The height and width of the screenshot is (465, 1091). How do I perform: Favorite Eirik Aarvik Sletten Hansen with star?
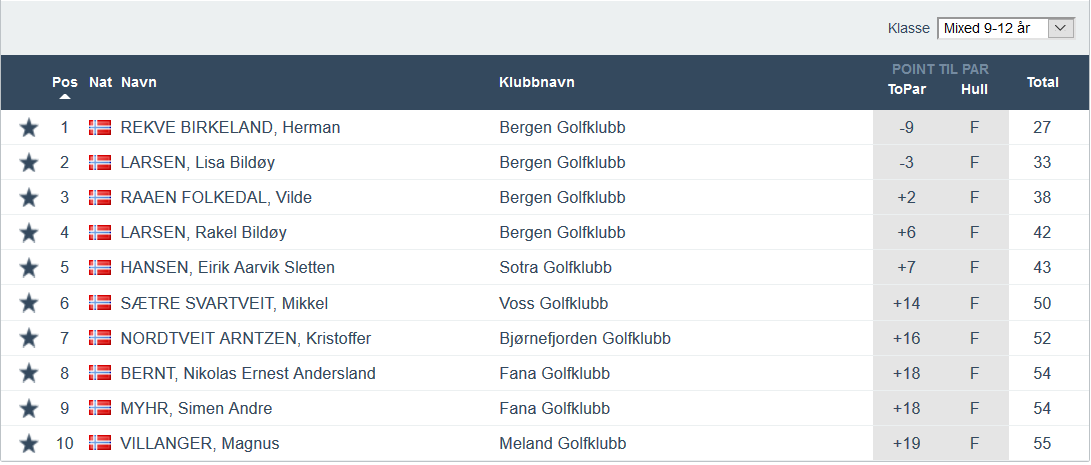[x=29, y=268]
